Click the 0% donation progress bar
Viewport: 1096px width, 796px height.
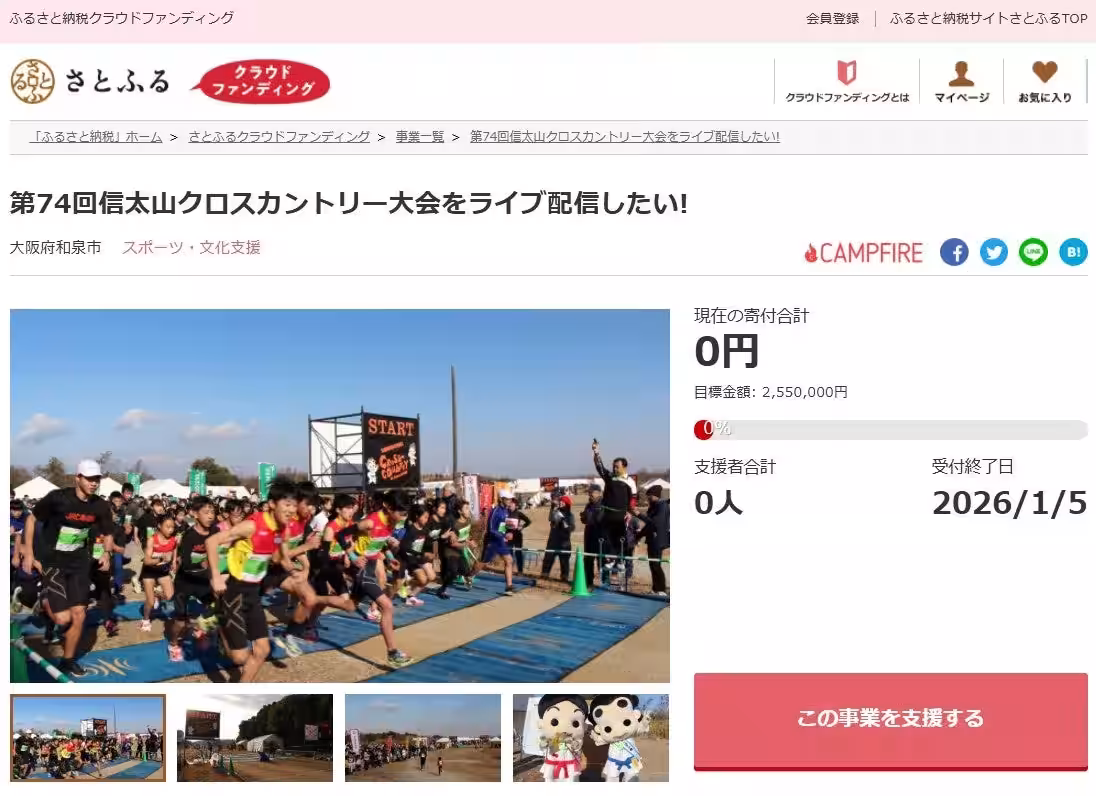point(890,429)
